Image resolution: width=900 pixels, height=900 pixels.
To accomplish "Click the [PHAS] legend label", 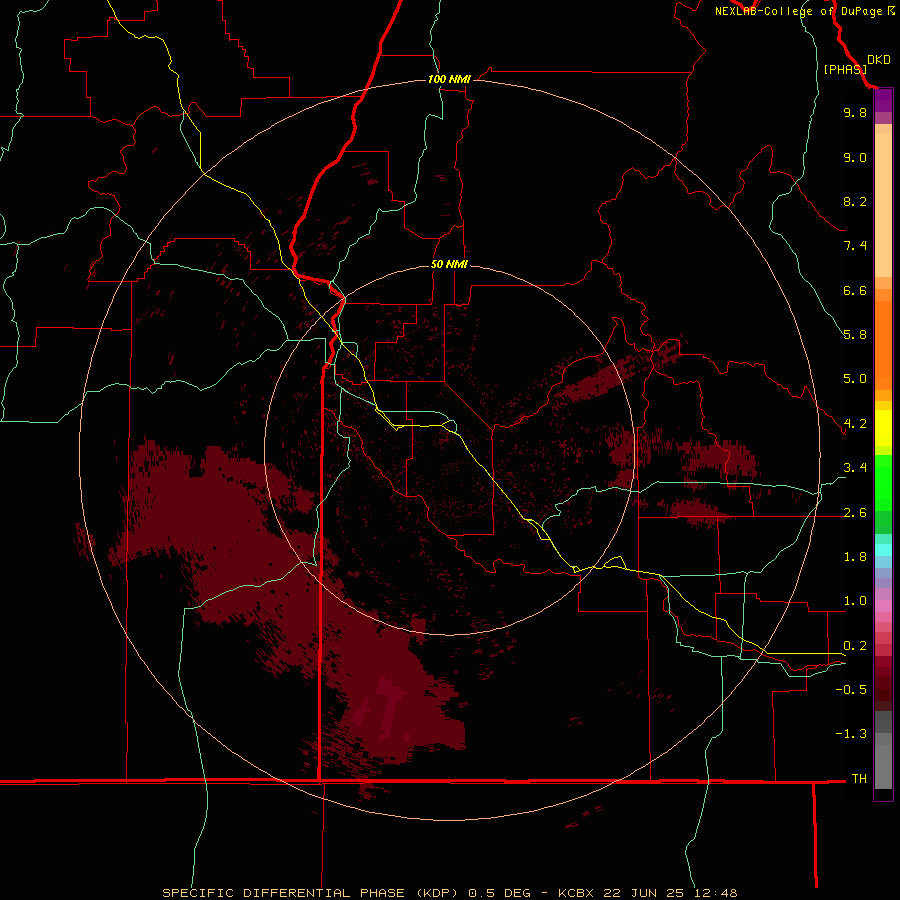I will point(845,69).
